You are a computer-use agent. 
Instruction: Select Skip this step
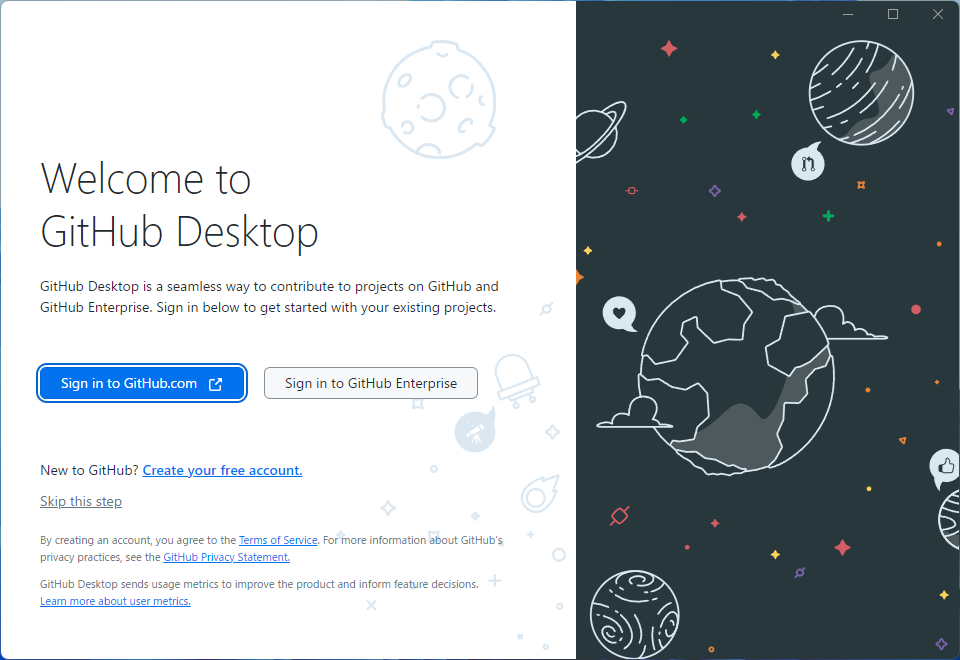click(81, 501)
